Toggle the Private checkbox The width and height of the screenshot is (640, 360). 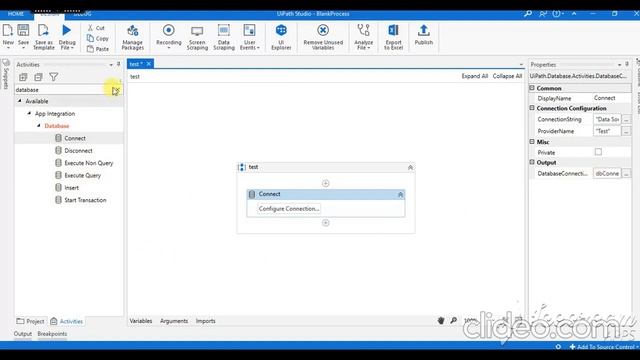coord(598,152)
